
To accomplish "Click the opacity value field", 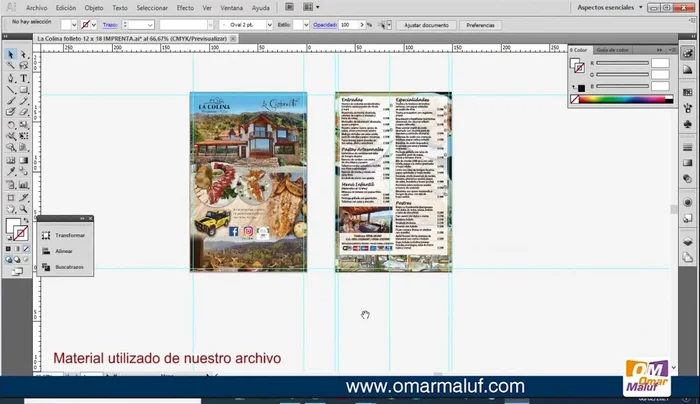I will pyautogui.click(x=349, y=25).
